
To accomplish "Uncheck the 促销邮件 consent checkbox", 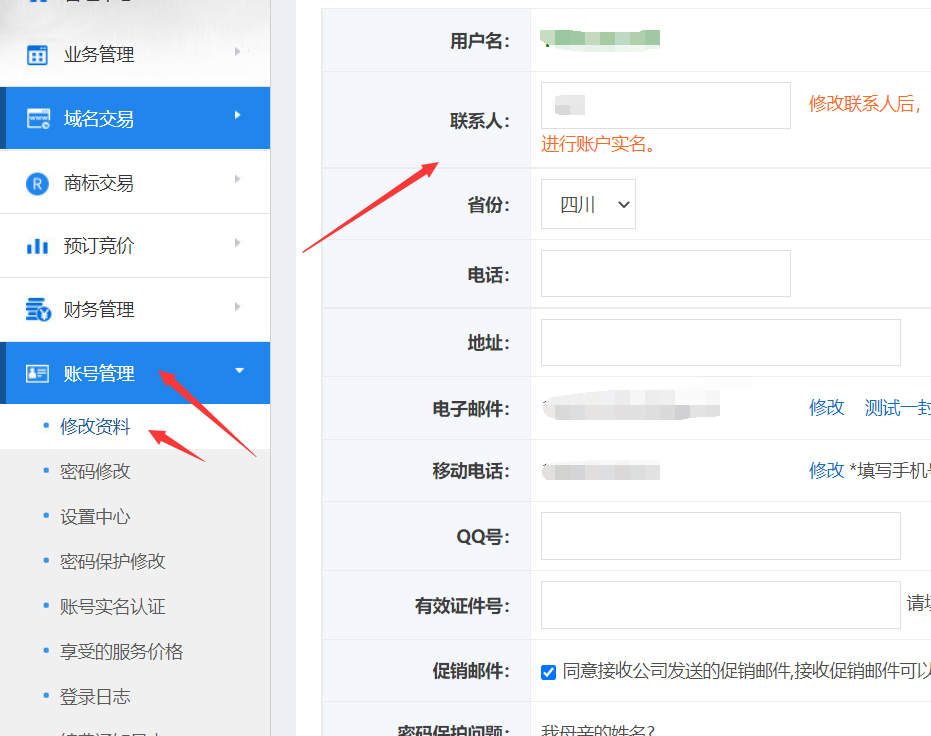I will point(548,672).
